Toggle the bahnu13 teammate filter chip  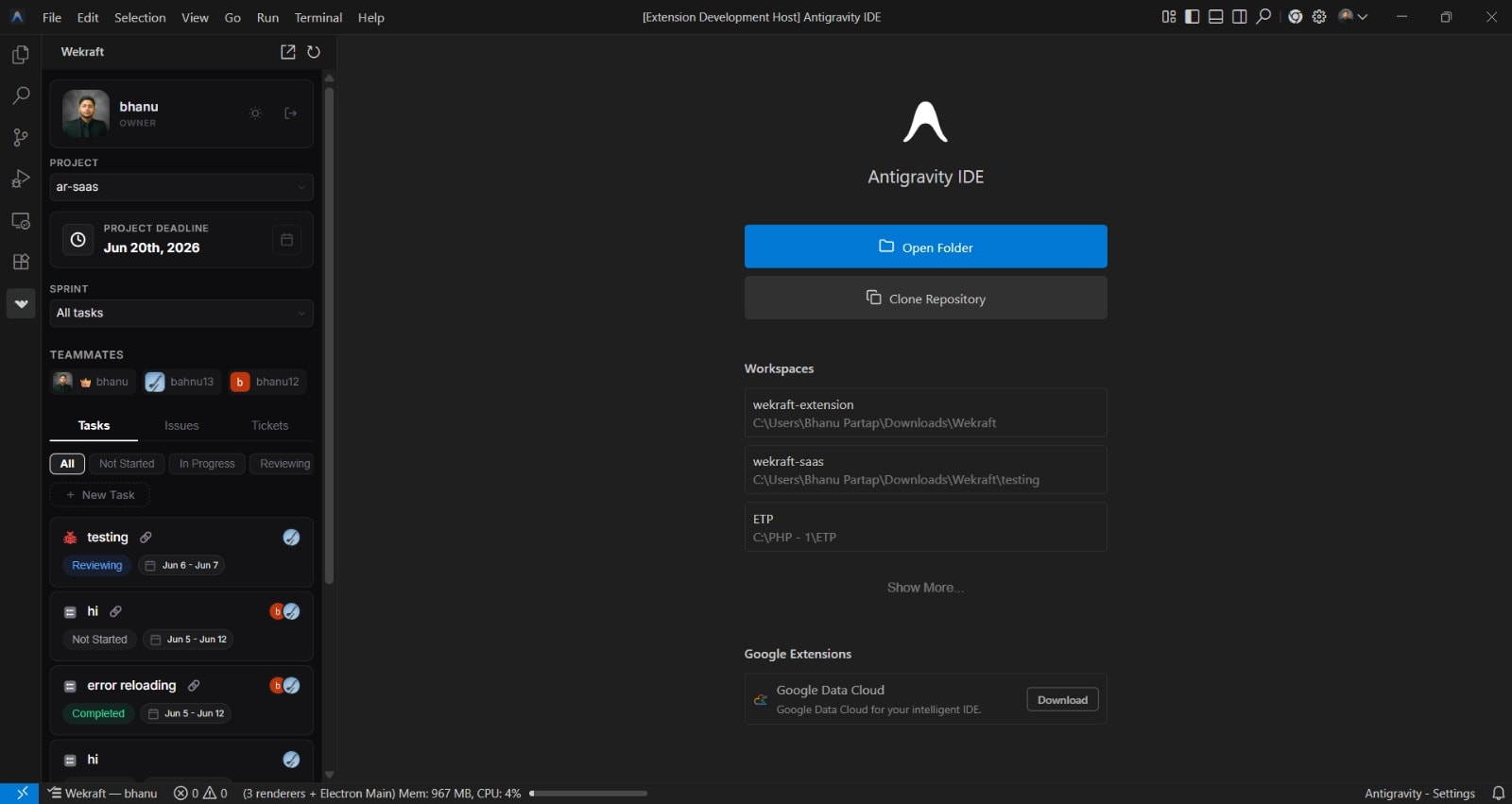pyautogui.click(x=180, y=382)
